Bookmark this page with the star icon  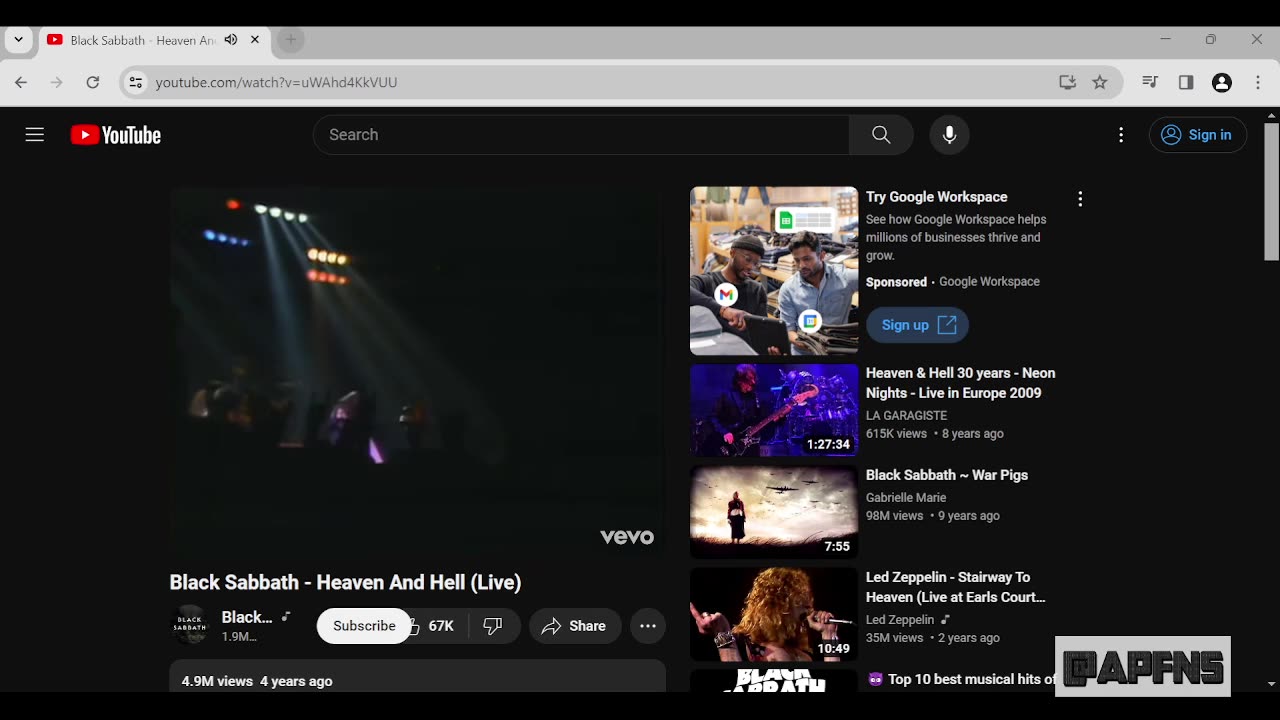point(1100,82)
